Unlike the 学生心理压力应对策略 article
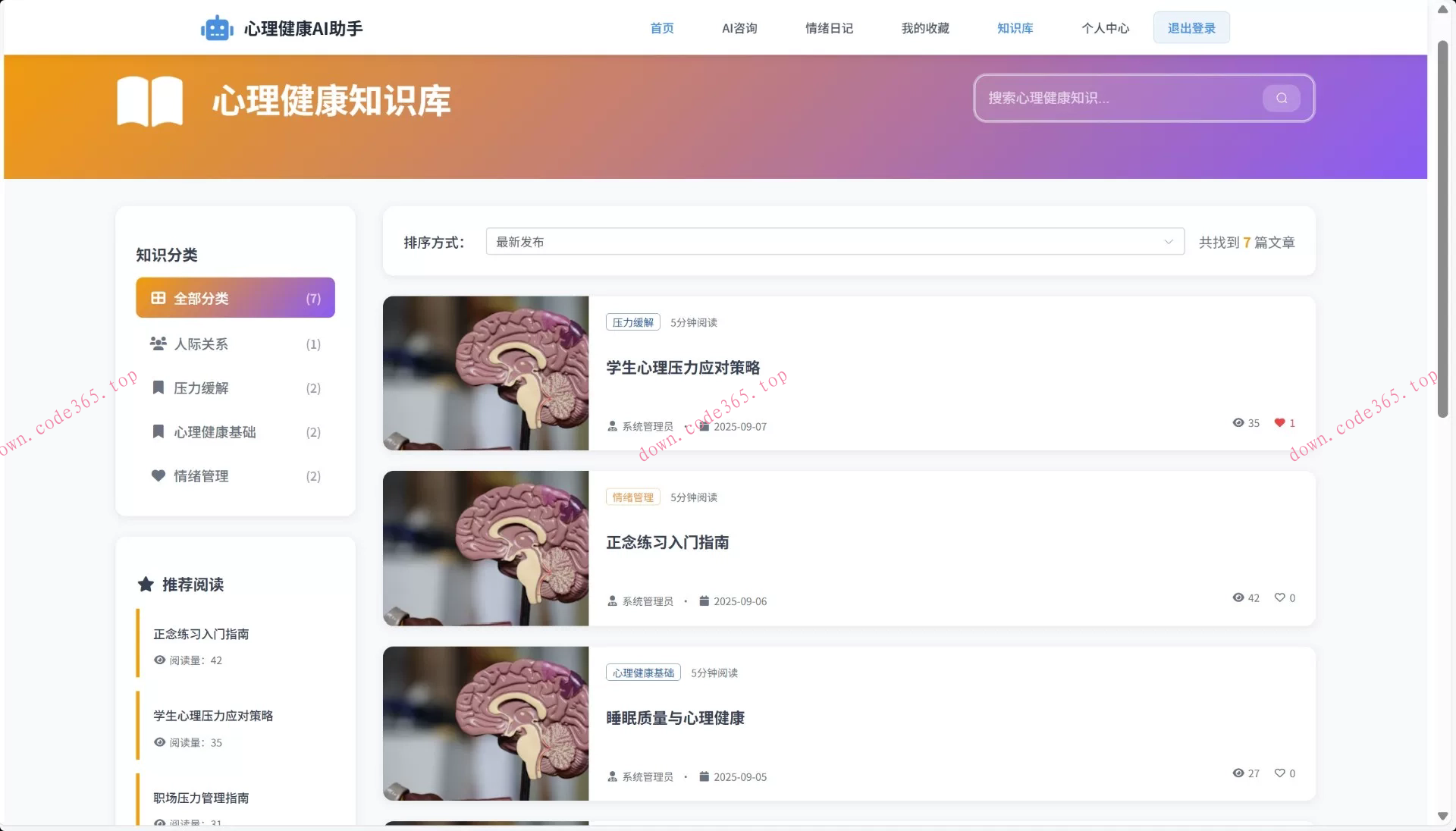The width and height of the screenshot is (1456, 831). [1279, 423]
